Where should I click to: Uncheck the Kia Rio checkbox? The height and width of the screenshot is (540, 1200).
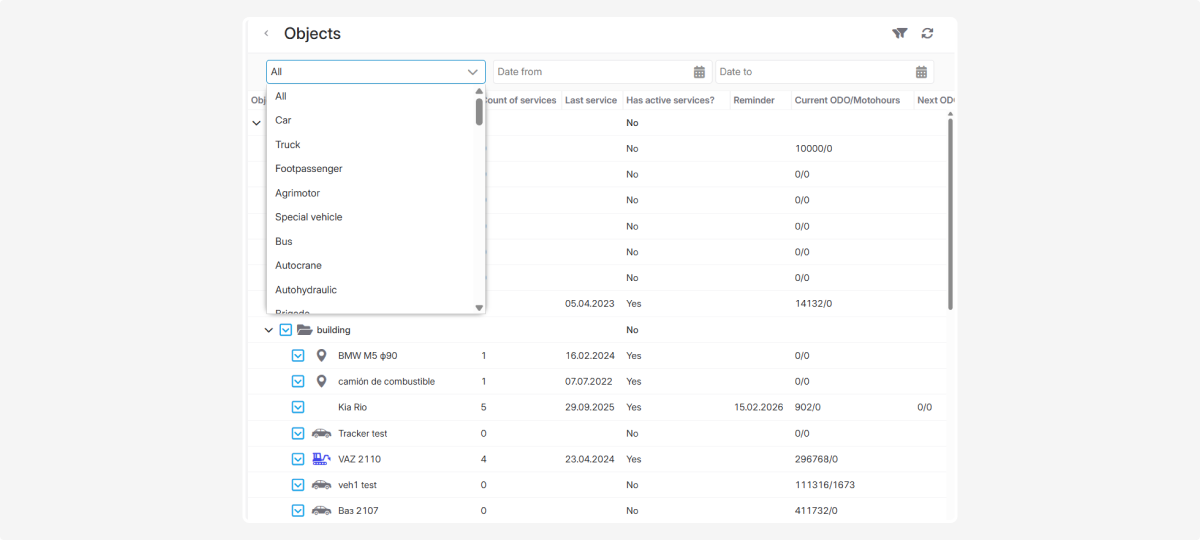pos(297,407)
